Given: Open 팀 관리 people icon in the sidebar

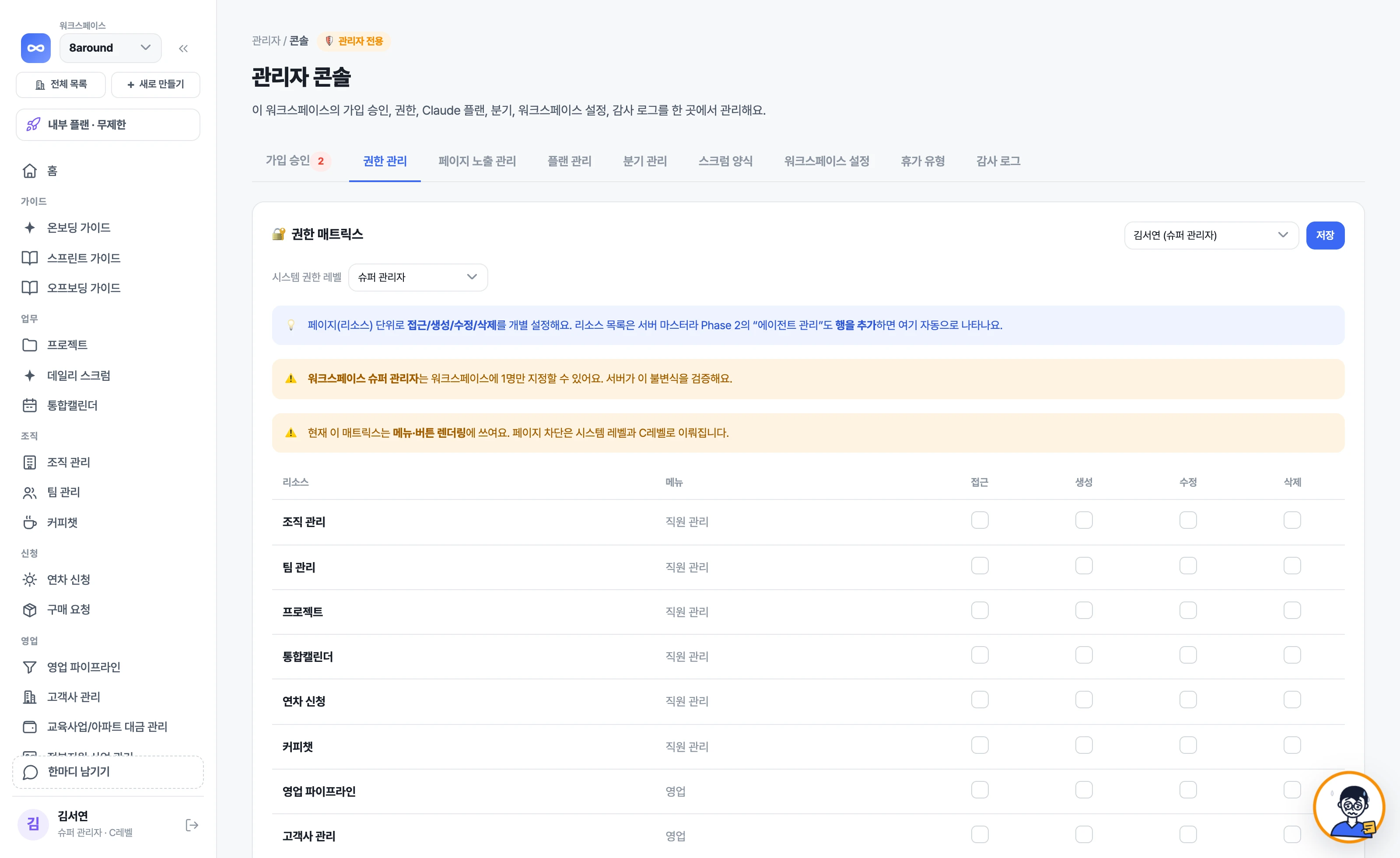Looking at the screenshot, I should [30, 492].
